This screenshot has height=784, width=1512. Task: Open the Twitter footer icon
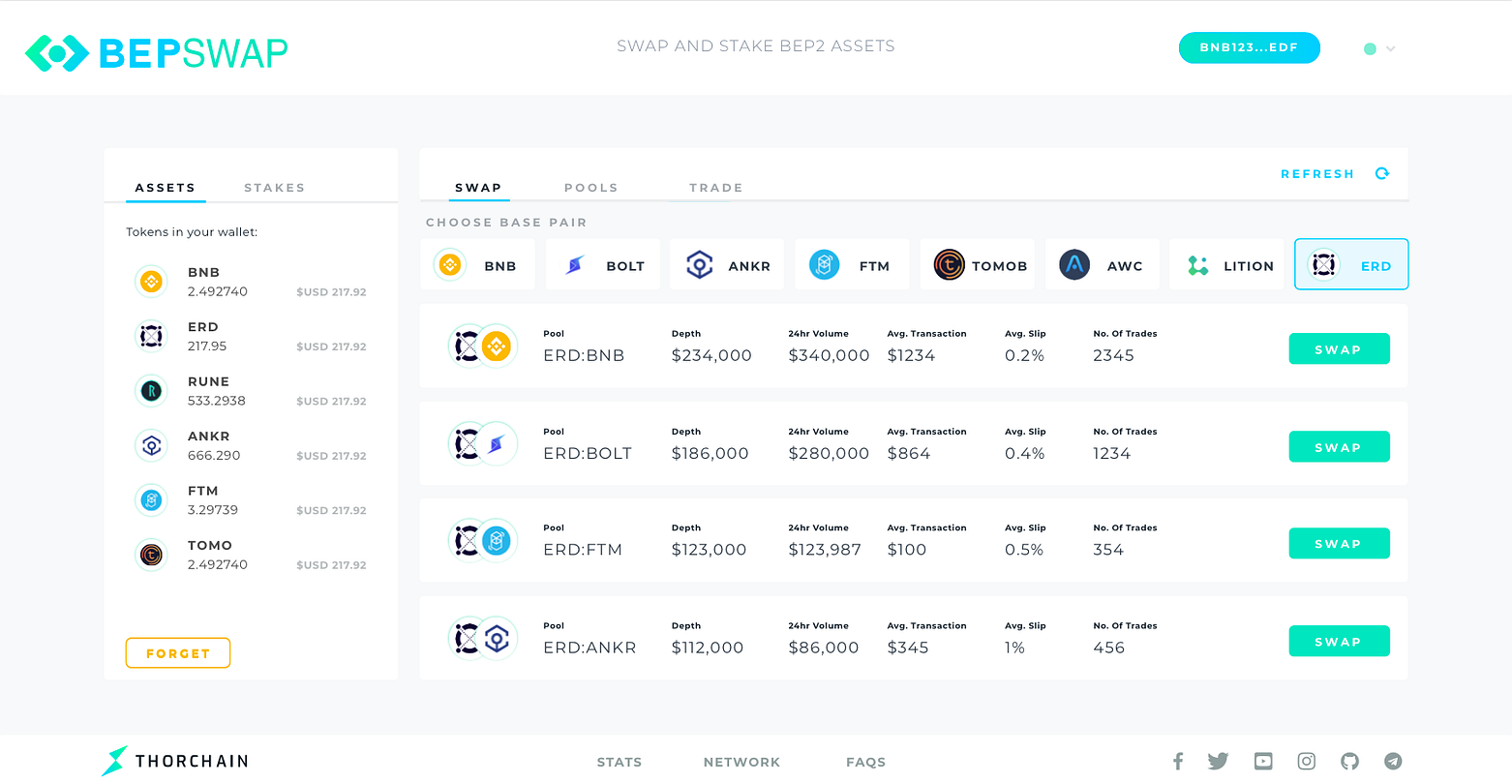tap(1218, 762)
